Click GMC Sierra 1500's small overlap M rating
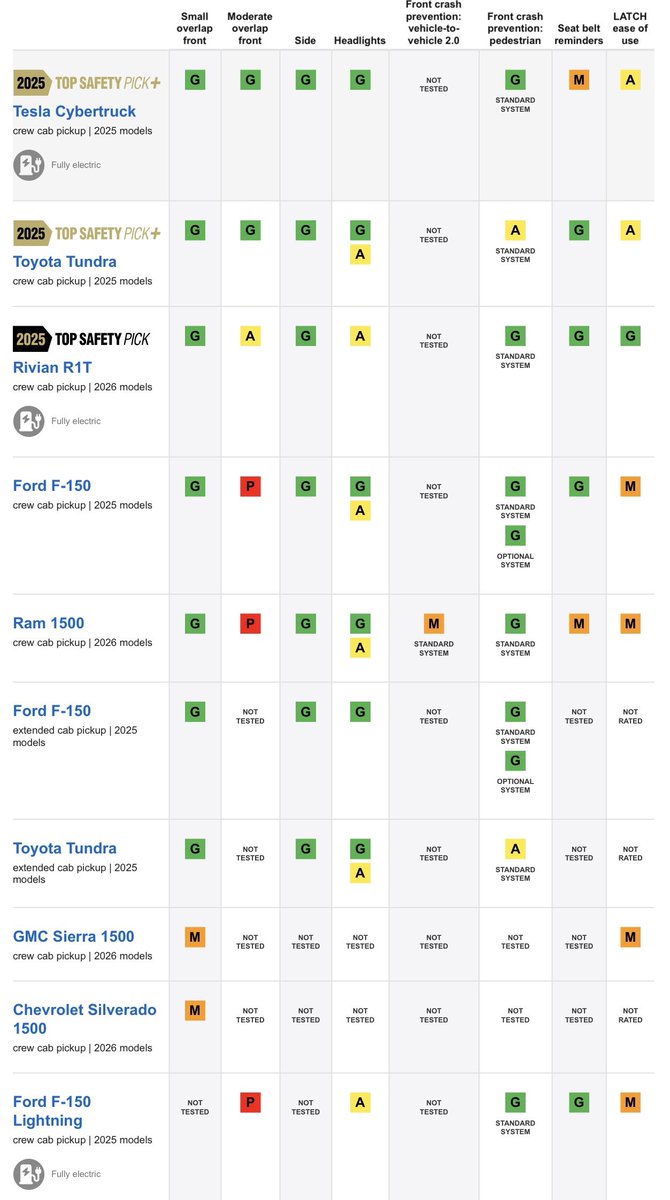Viewport: 670px width, 1200px height. point(195,937)
